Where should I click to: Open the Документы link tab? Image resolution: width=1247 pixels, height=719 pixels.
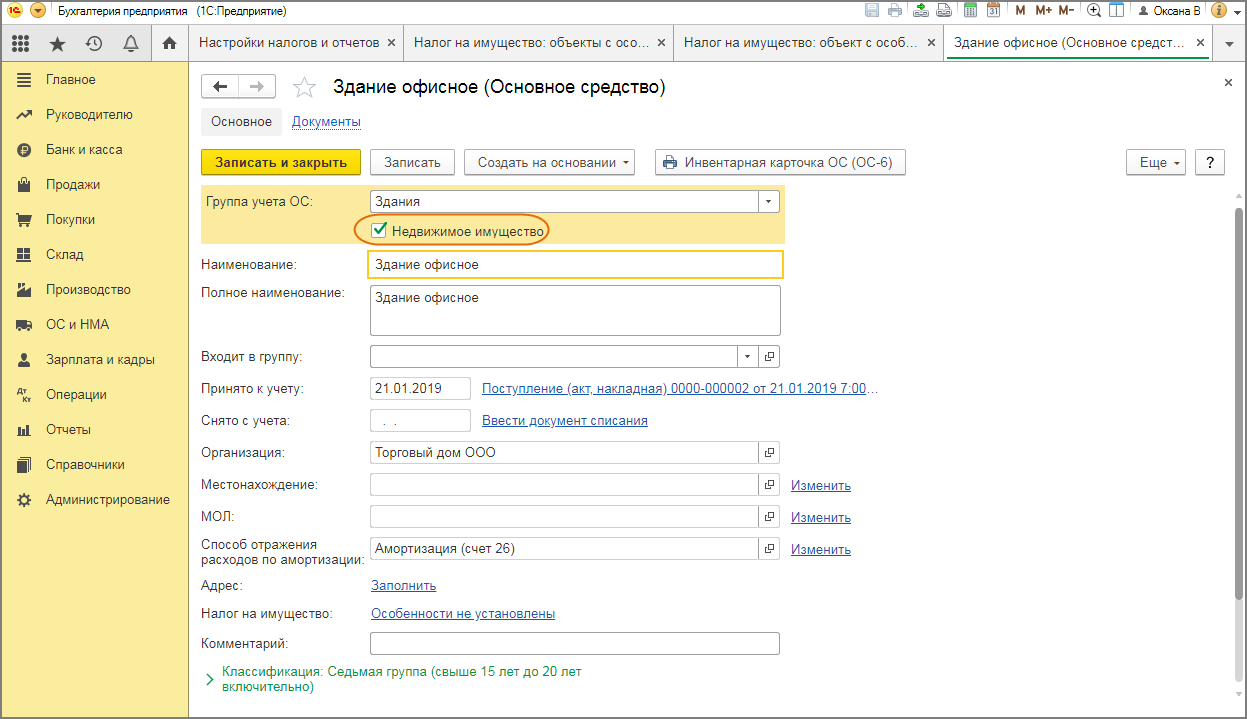[x=326, y=122]
